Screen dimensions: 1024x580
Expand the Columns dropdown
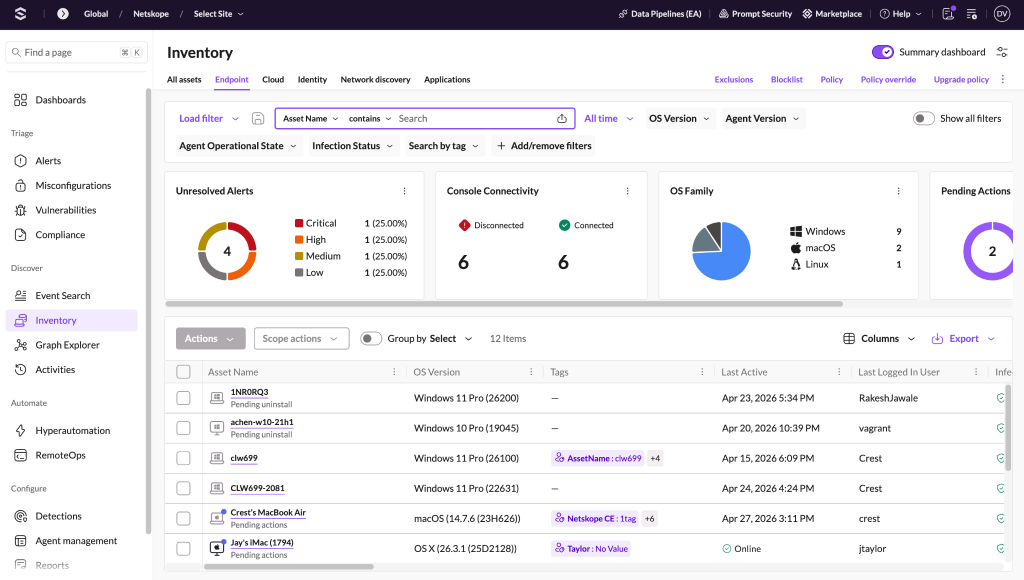coord(879,338)
